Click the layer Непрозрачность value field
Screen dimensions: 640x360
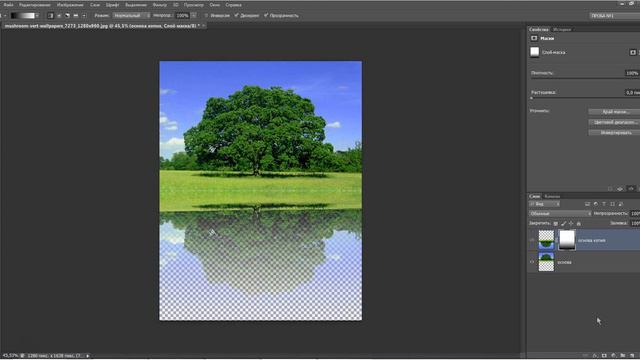pos(635,213)
